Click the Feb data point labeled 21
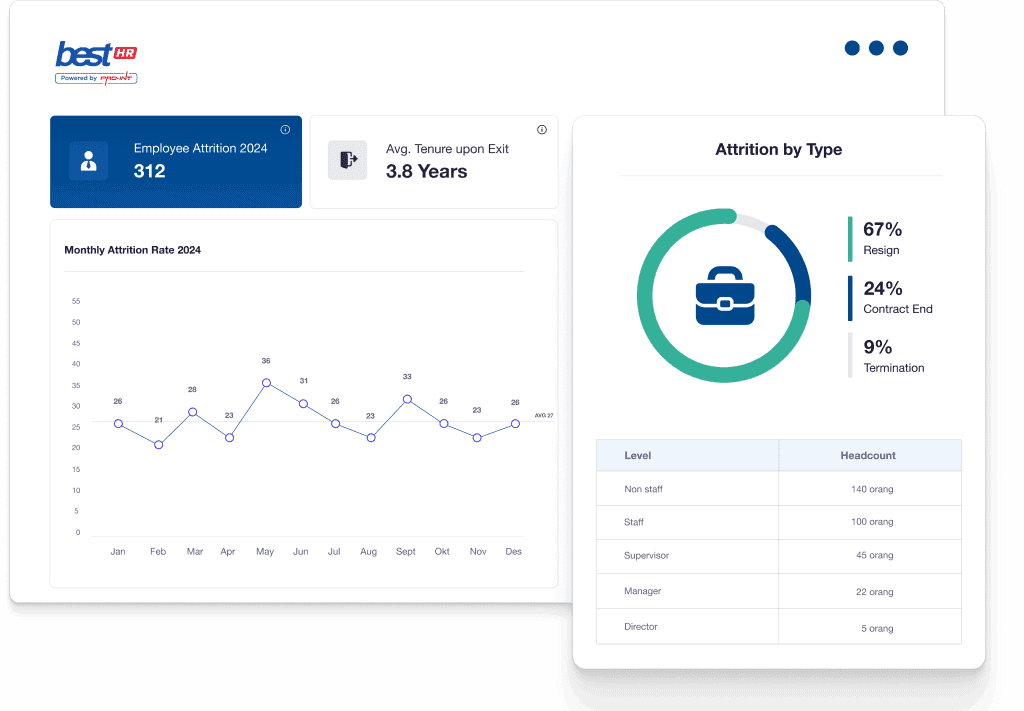 pyautogui.click(x=158, y=445)
